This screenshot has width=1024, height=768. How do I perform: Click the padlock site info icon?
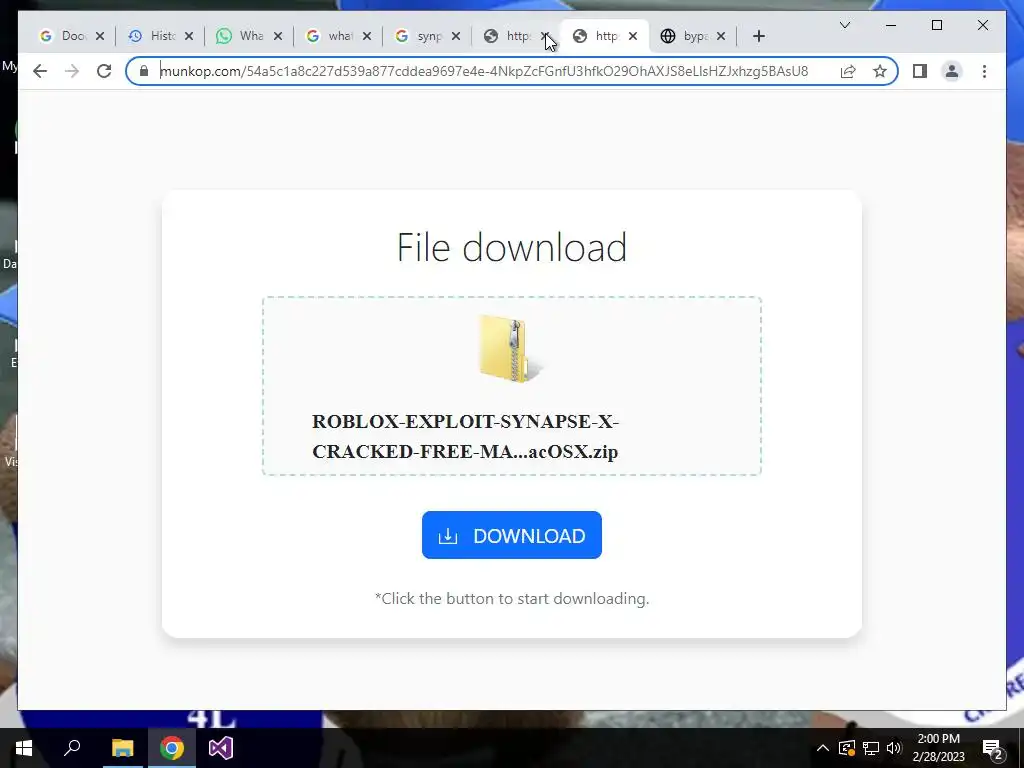(x=144, y=71)
